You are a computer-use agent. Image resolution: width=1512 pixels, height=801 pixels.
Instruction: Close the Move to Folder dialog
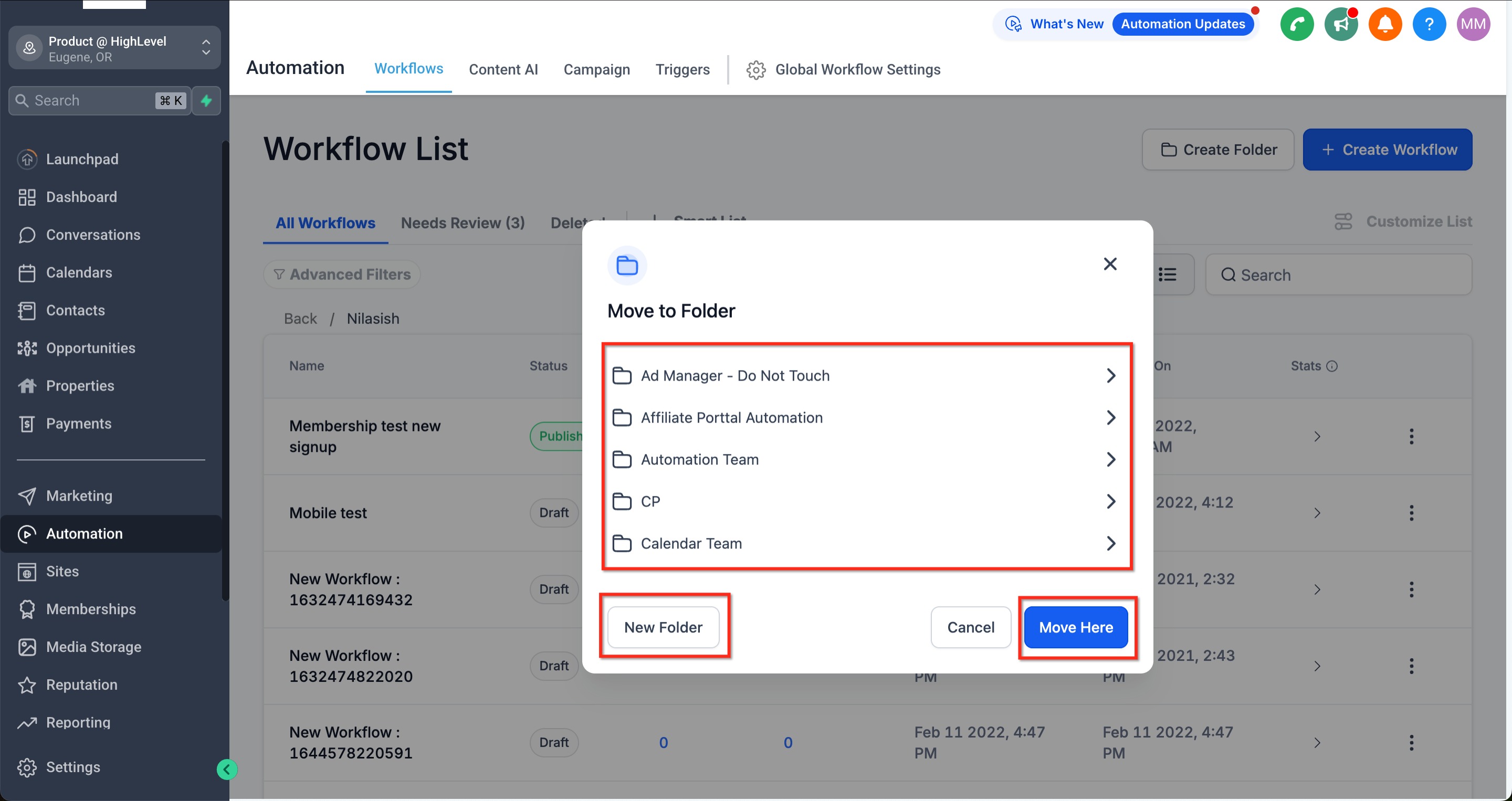click(1109, 264)
